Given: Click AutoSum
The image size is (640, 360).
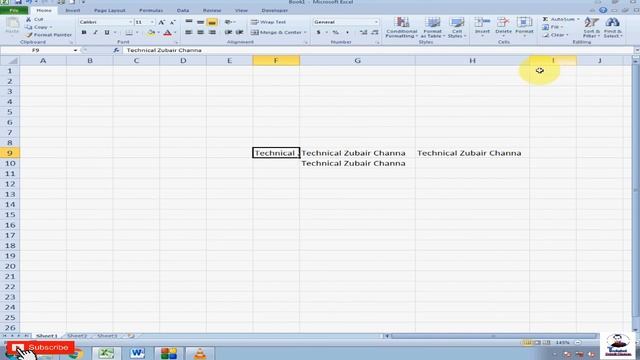Looking at the screenshot, I should click(560, 19).
